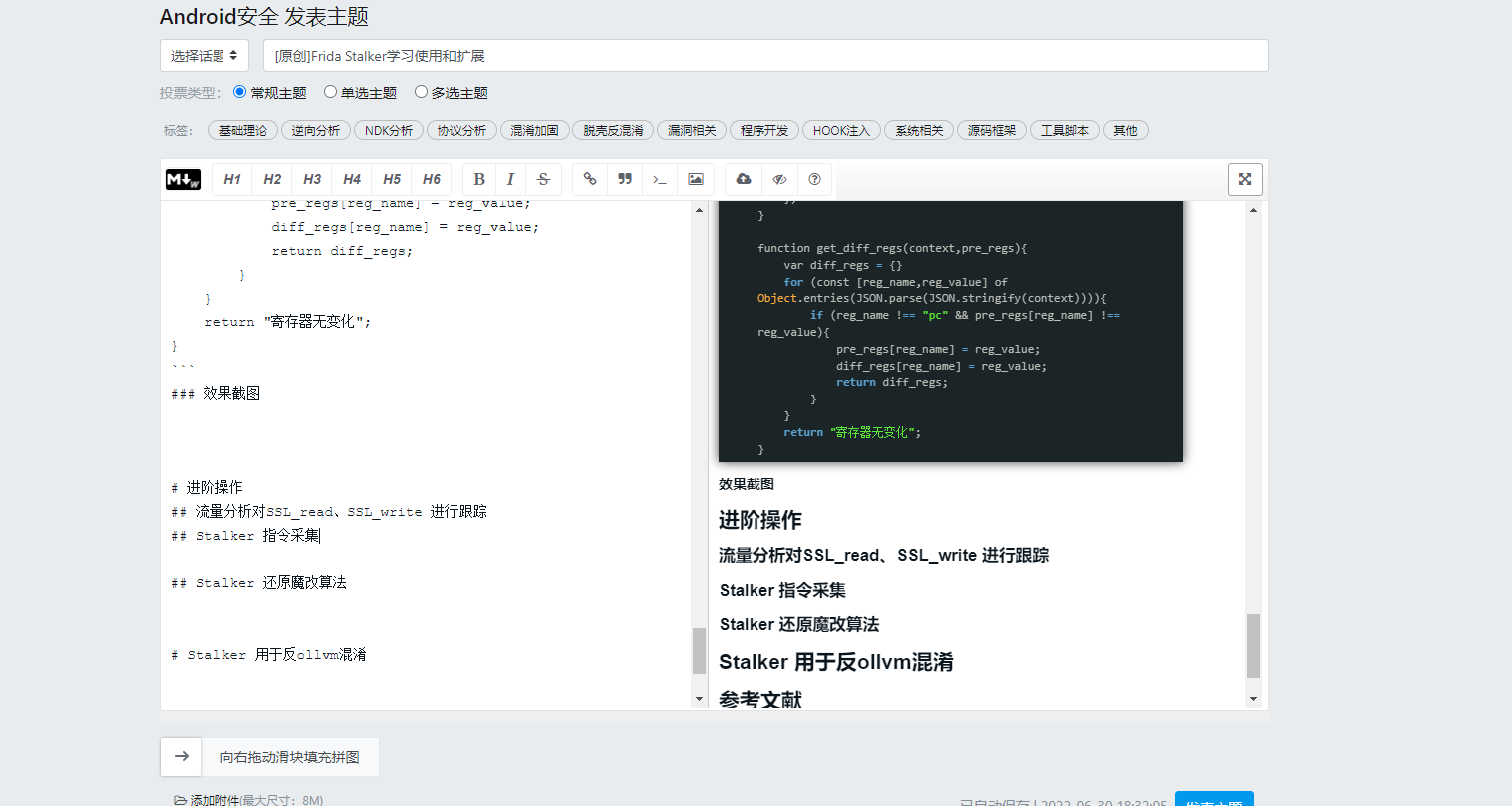This screenshot has width=1512, height=806.
Task: Insert a code block with the terminal icon
Action: click(x=660, y=179)
